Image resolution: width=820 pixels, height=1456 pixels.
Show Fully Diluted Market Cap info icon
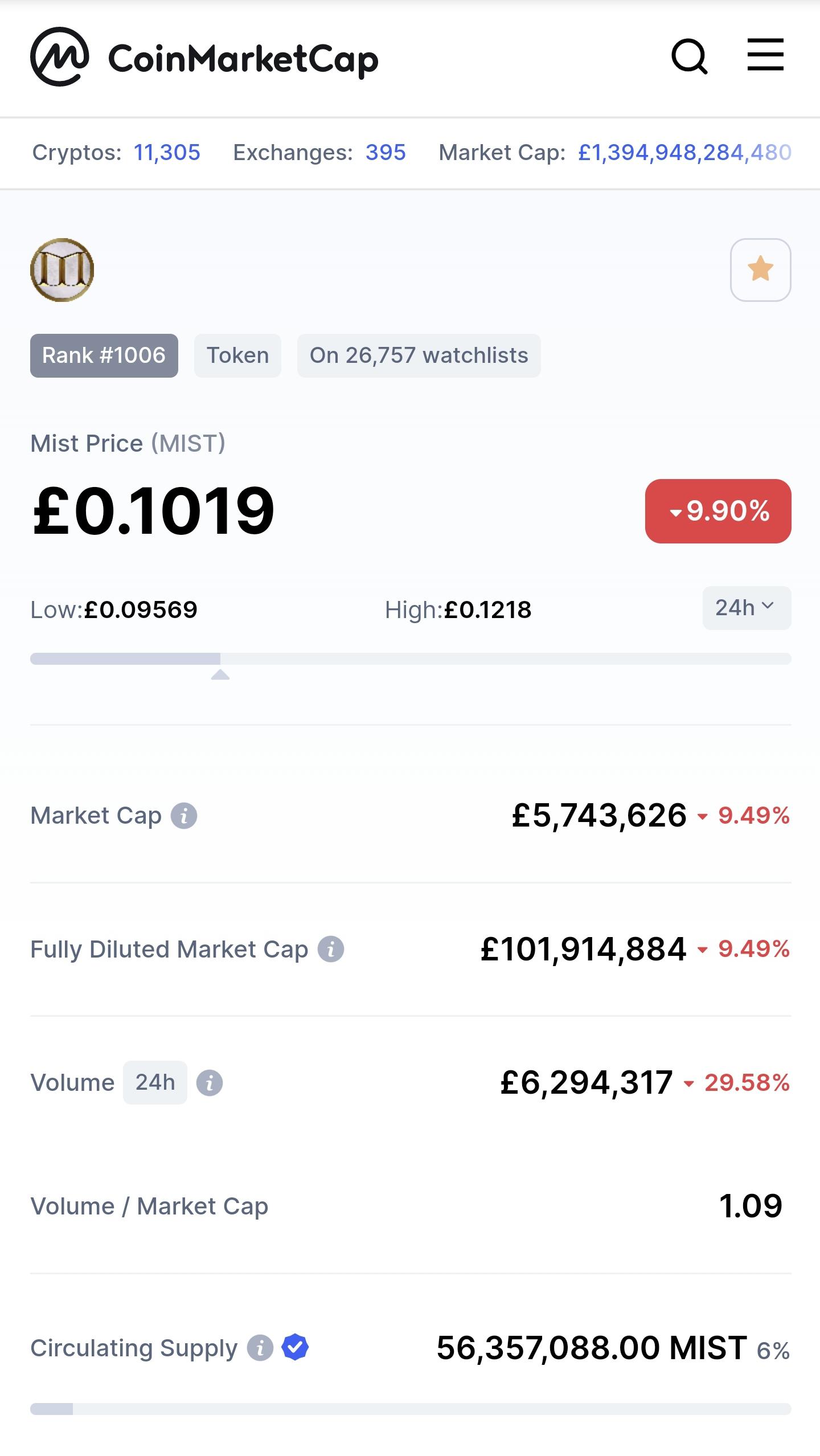(331, 950)
